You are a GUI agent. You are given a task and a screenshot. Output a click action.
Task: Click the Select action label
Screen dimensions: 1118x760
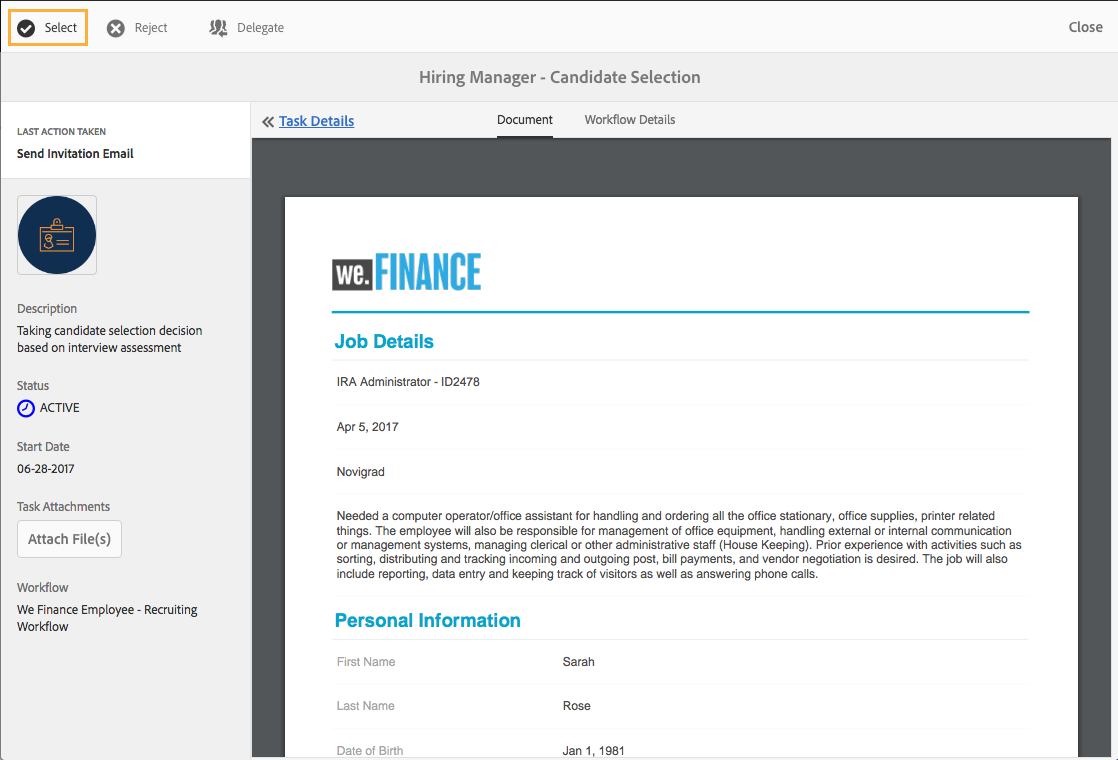click(61, 28)
